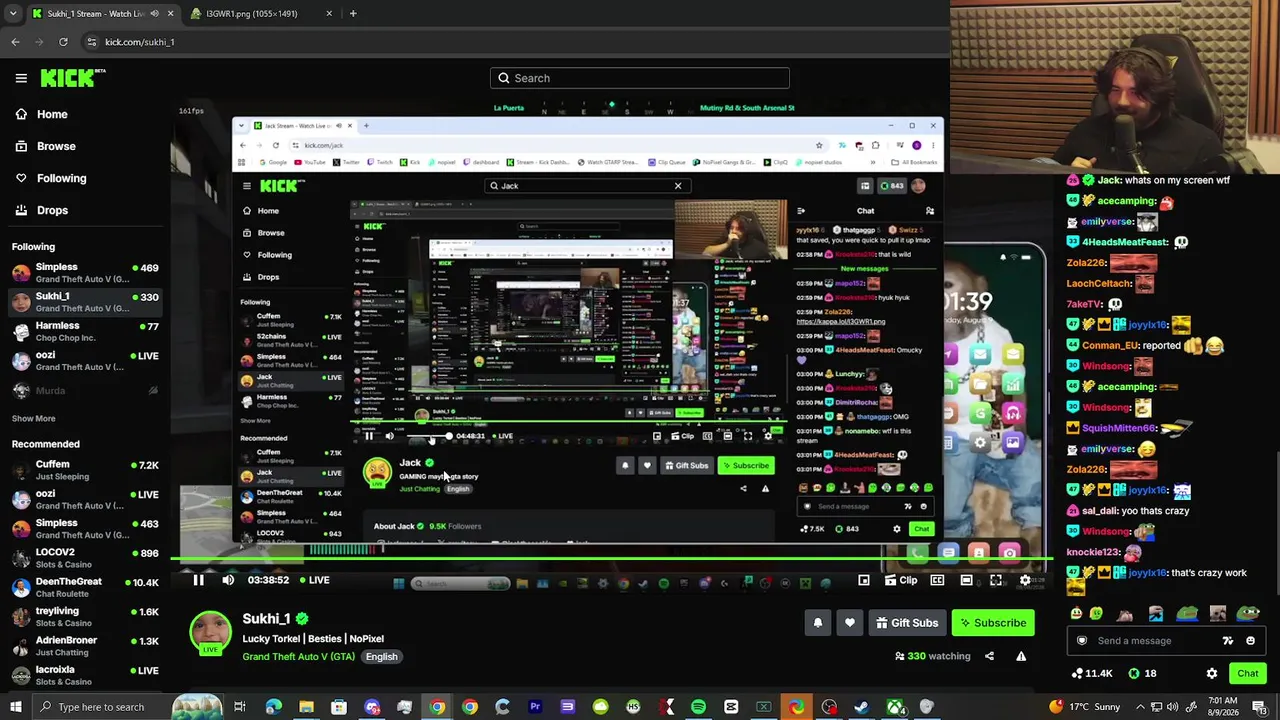
Task: Open treyliving channel in Recommended list
Action: pos(85,616)
